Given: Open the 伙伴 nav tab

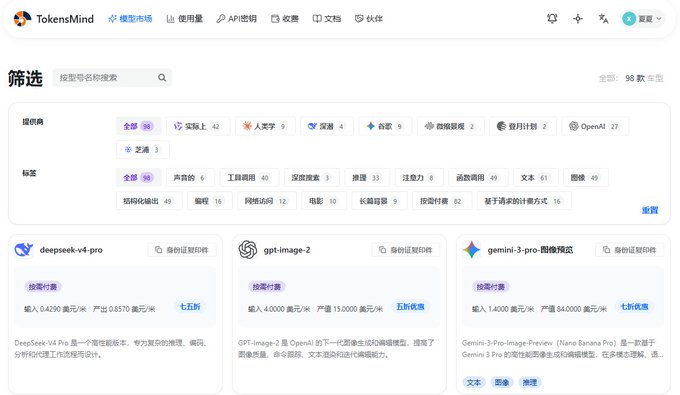Looking at the screenshot, I should pos(369,19).
